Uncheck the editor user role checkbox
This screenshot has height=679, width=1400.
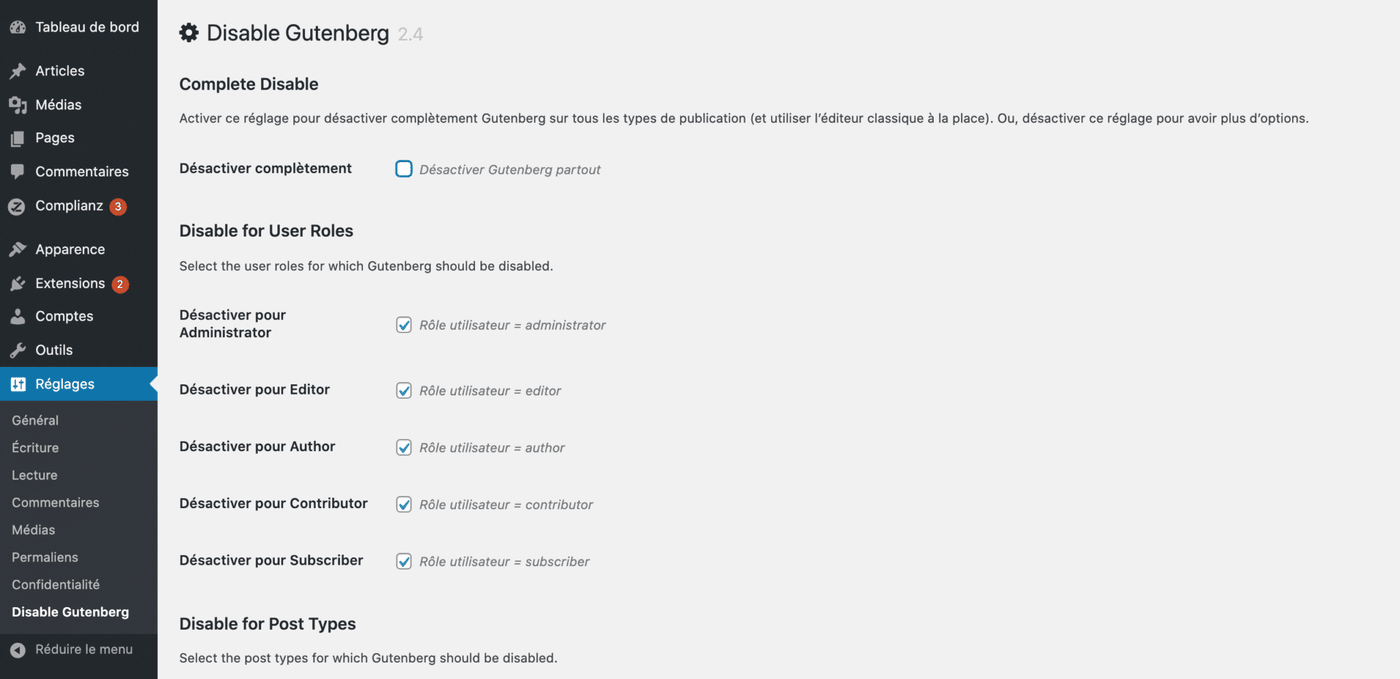point(404,391)
